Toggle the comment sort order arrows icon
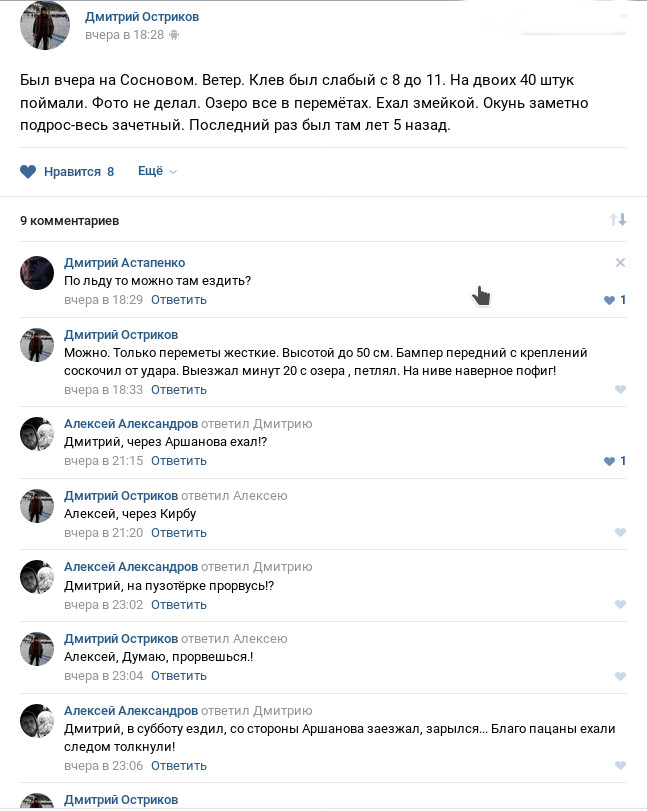 point(618,220)
